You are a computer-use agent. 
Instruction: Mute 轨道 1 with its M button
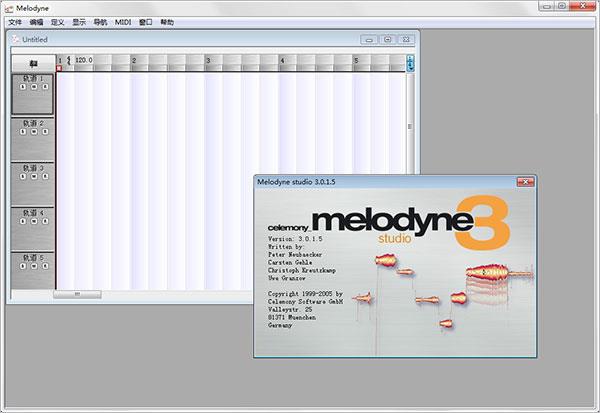point(34,87)
